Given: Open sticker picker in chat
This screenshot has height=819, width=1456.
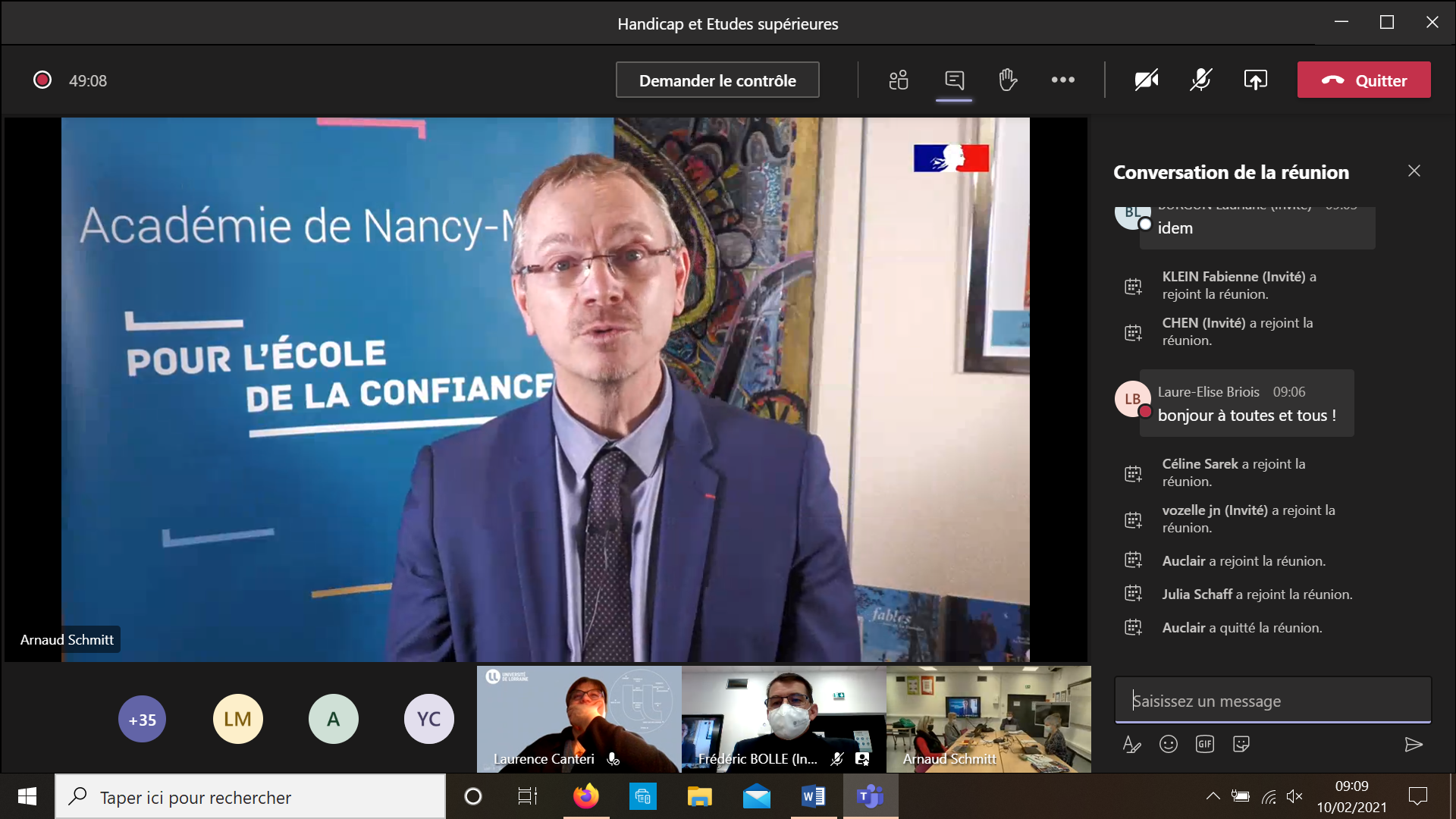Looking at the screenshot, I should click(x=1241, y=744).
